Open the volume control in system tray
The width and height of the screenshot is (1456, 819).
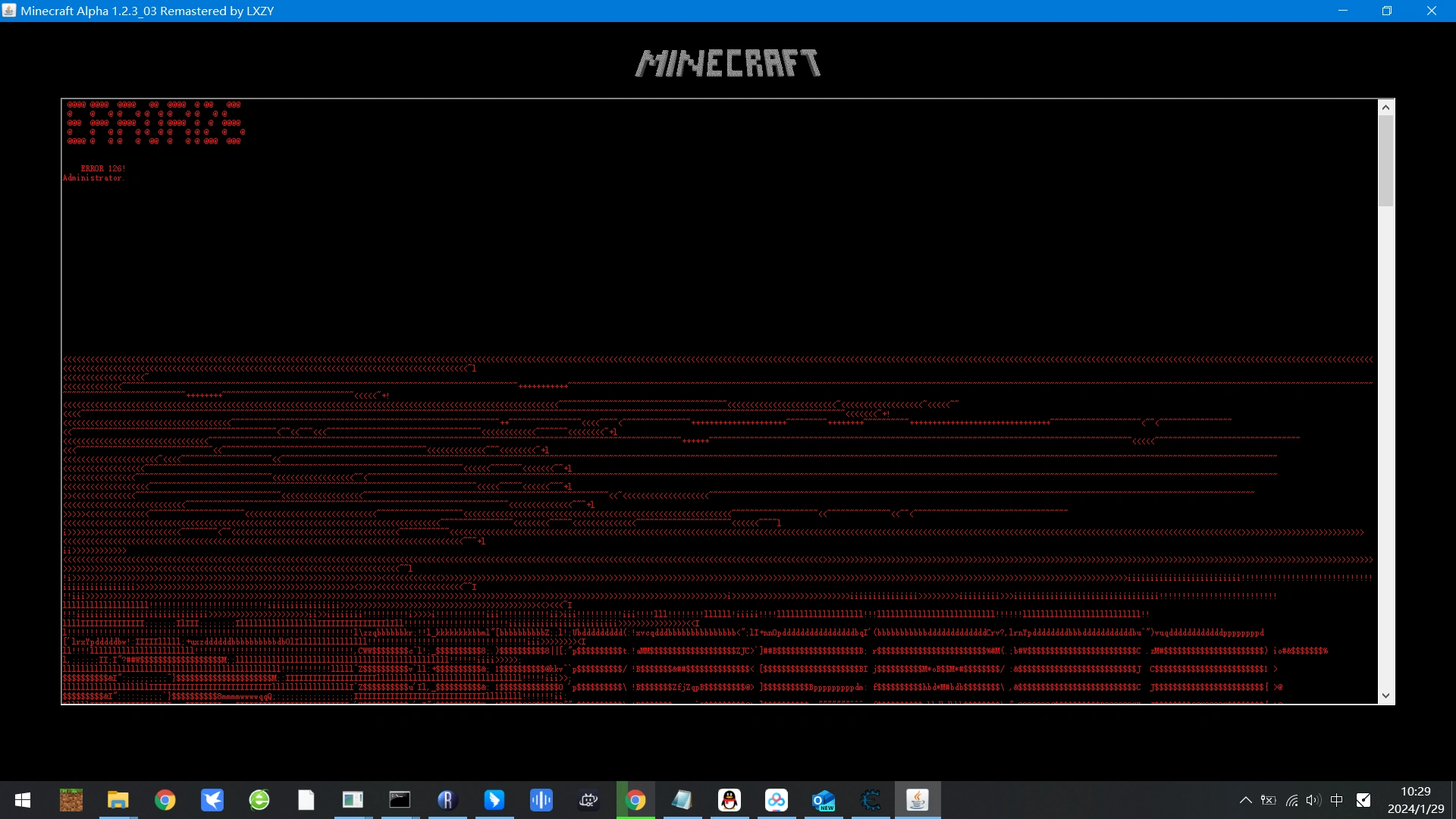[x=1313, y=800]
